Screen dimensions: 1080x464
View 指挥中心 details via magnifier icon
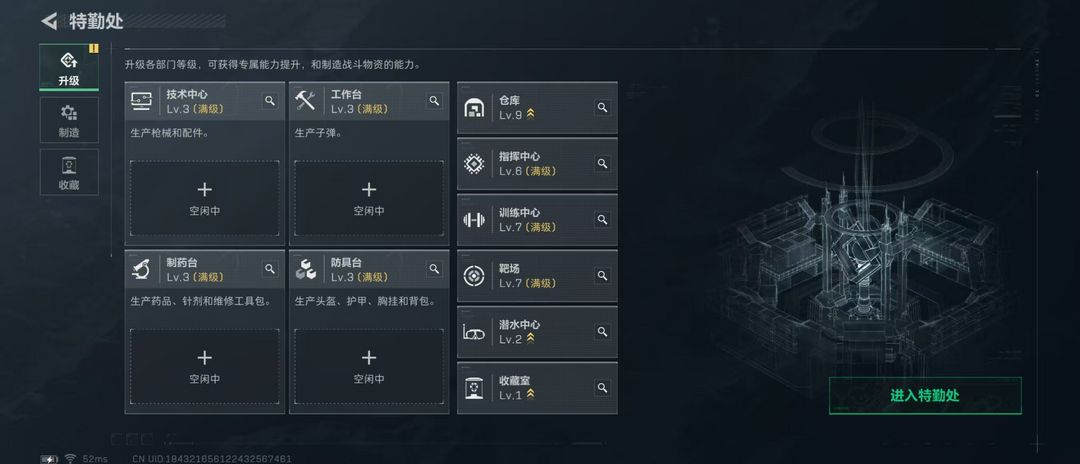click(x=602, y=163)
